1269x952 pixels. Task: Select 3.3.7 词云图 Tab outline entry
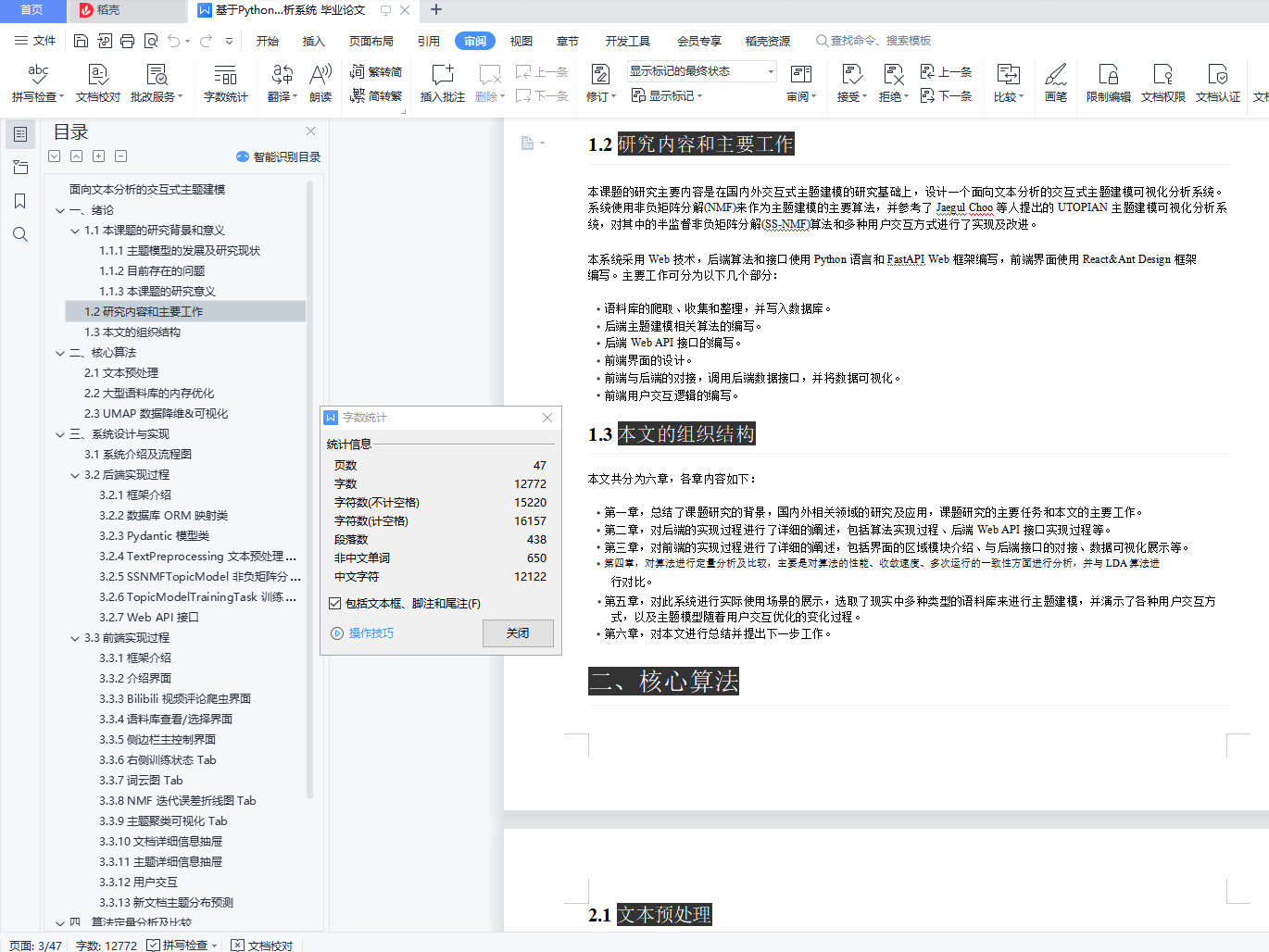coord(142,781)
